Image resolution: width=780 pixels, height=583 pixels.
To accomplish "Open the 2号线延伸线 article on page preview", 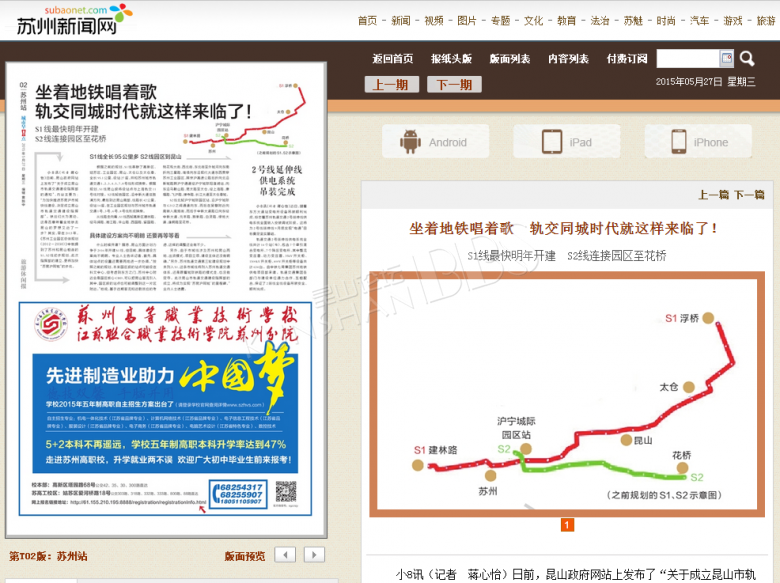I will (x=277, y=180).
